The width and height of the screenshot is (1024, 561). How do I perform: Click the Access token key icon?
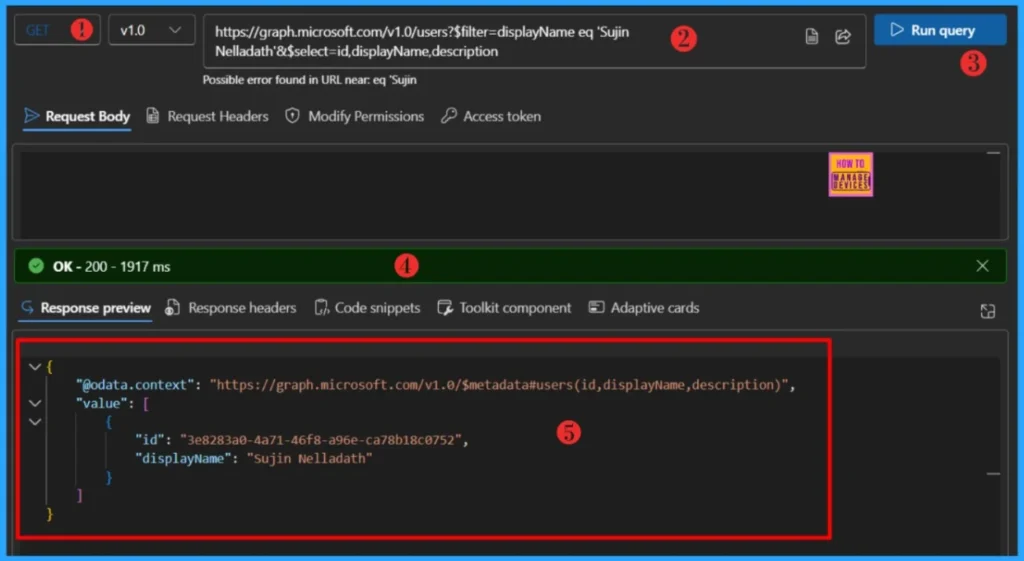point(448,116)
